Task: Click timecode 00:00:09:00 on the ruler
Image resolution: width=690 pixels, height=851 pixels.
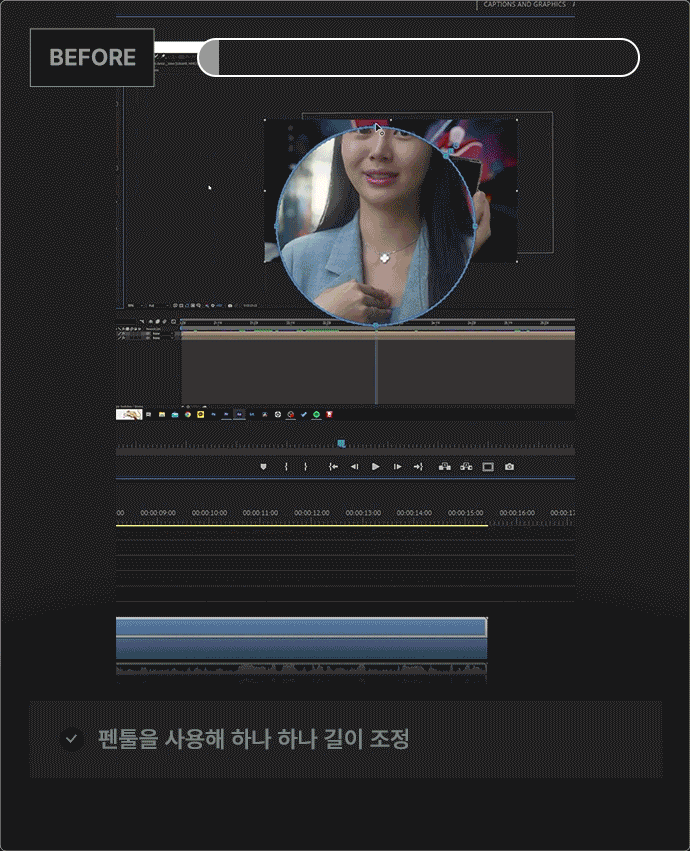Action: click(x=158, y=513)
